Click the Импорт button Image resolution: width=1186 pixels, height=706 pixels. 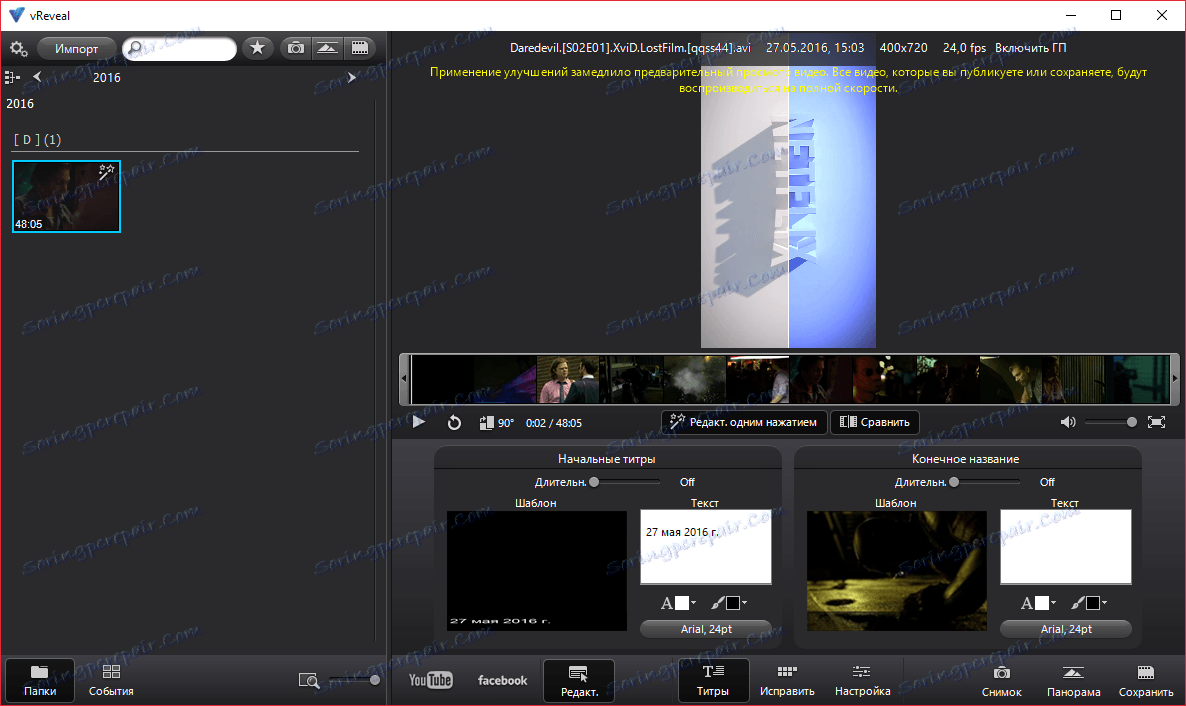(x=77, y=48)
